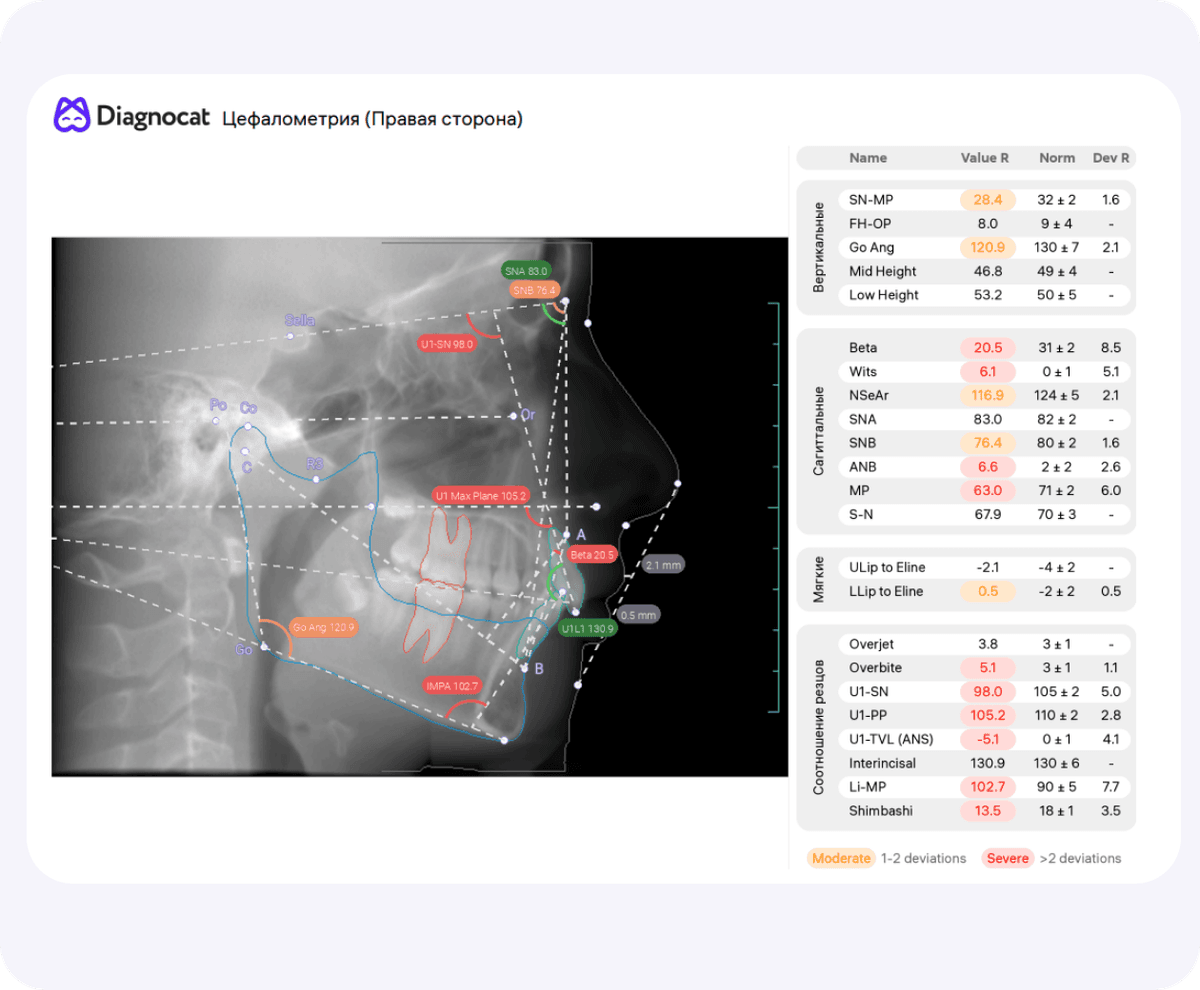Click the Overbite row in incisor table

[966, 667]
